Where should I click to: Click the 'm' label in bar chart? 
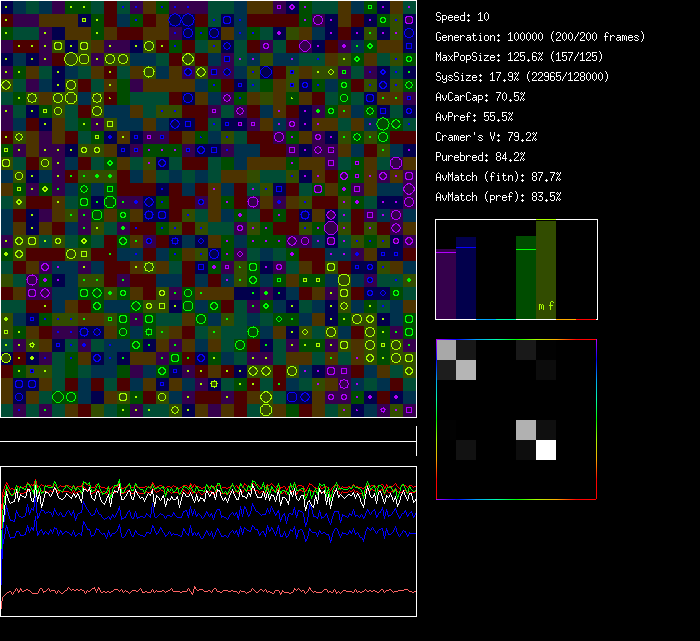tap(541, 306)
